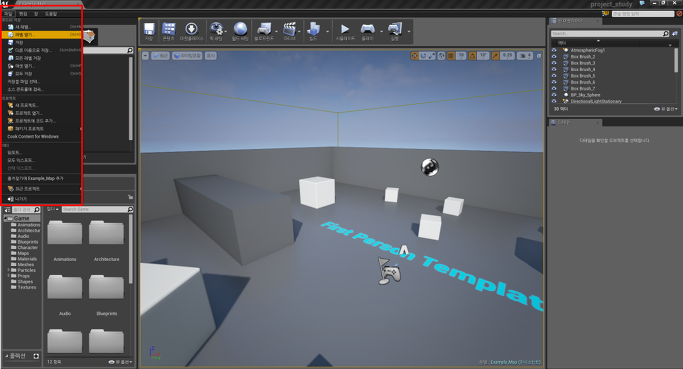Open the grid snap value 10 dropdown

coord(461,56)
